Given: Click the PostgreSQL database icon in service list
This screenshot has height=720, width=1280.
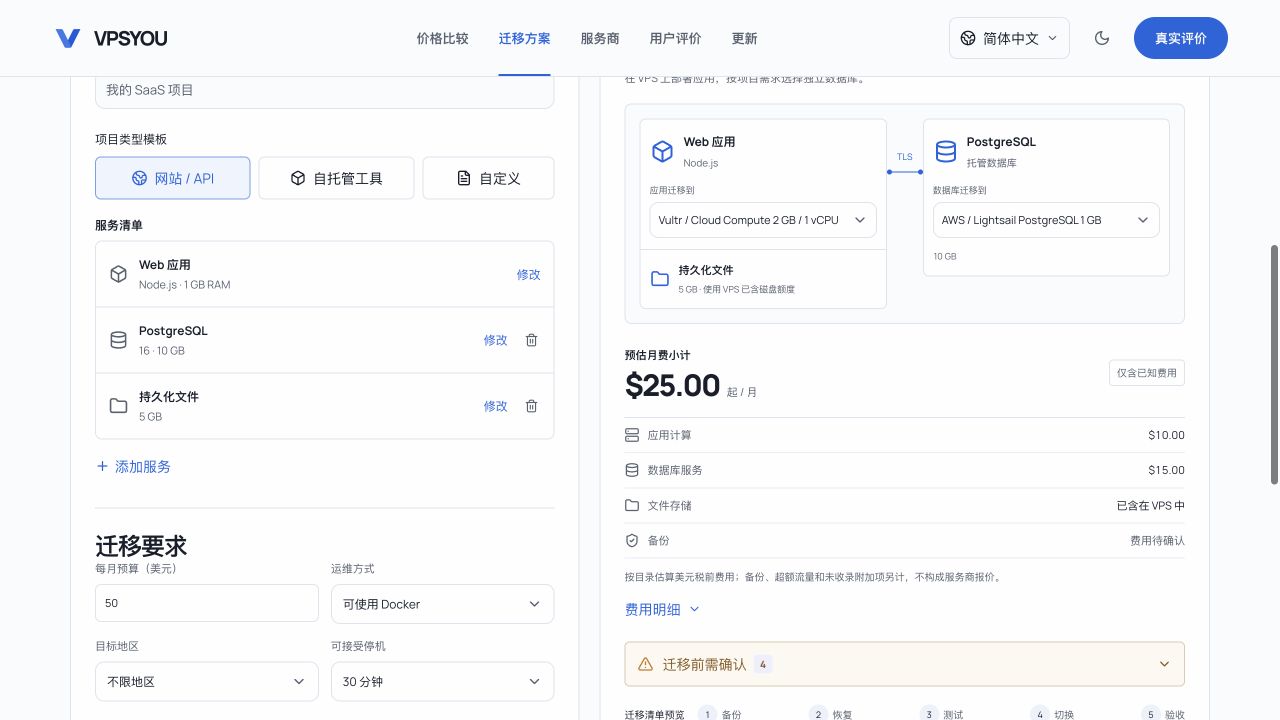Looking at the screenshot, I should (118, 340).
